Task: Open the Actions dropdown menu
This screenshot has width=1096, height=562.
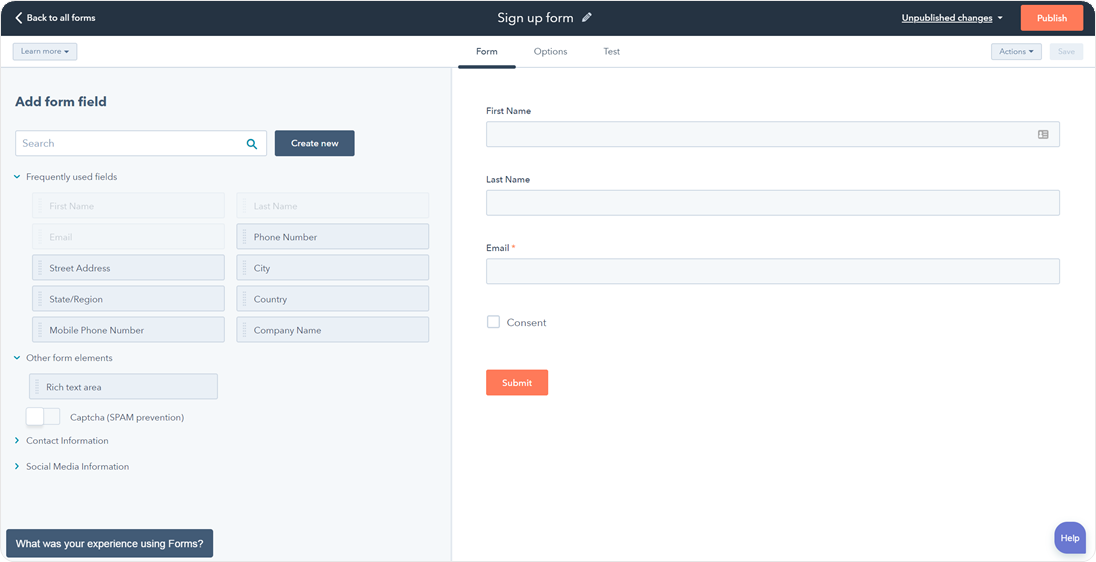Action: pyautogui.click(x=1016, y=51)
